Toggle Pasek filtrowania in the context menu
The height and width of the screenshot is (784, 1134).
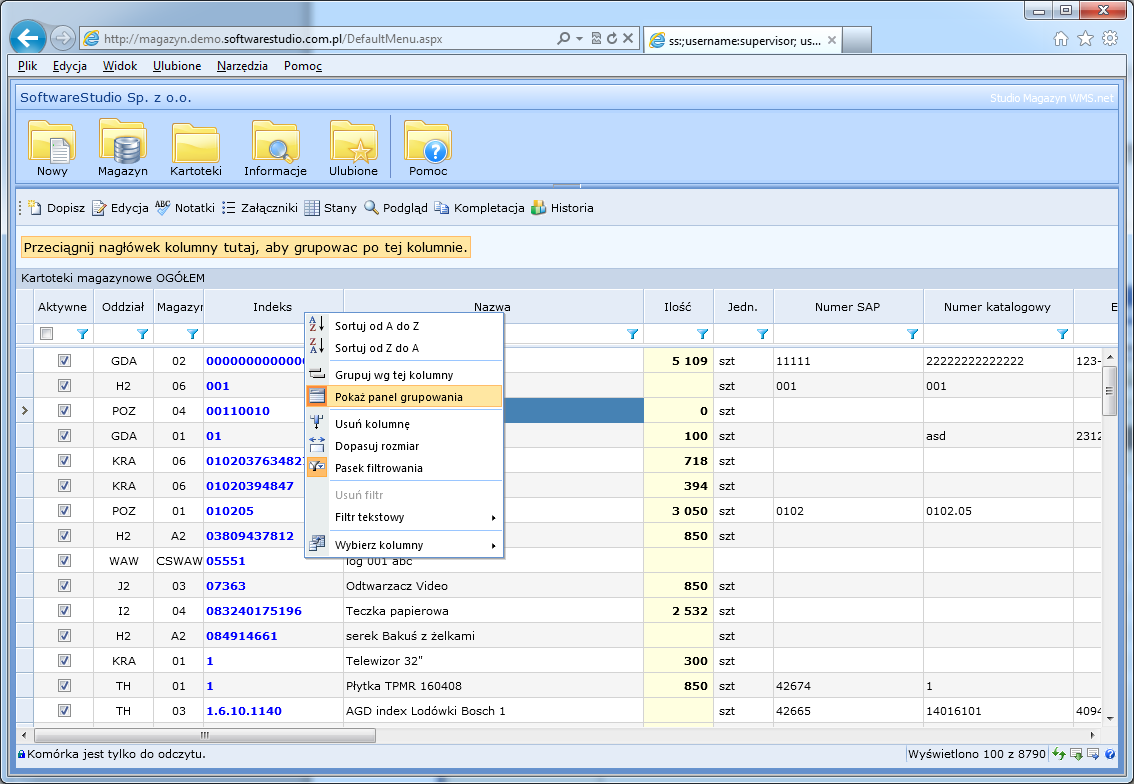point(404,468)
